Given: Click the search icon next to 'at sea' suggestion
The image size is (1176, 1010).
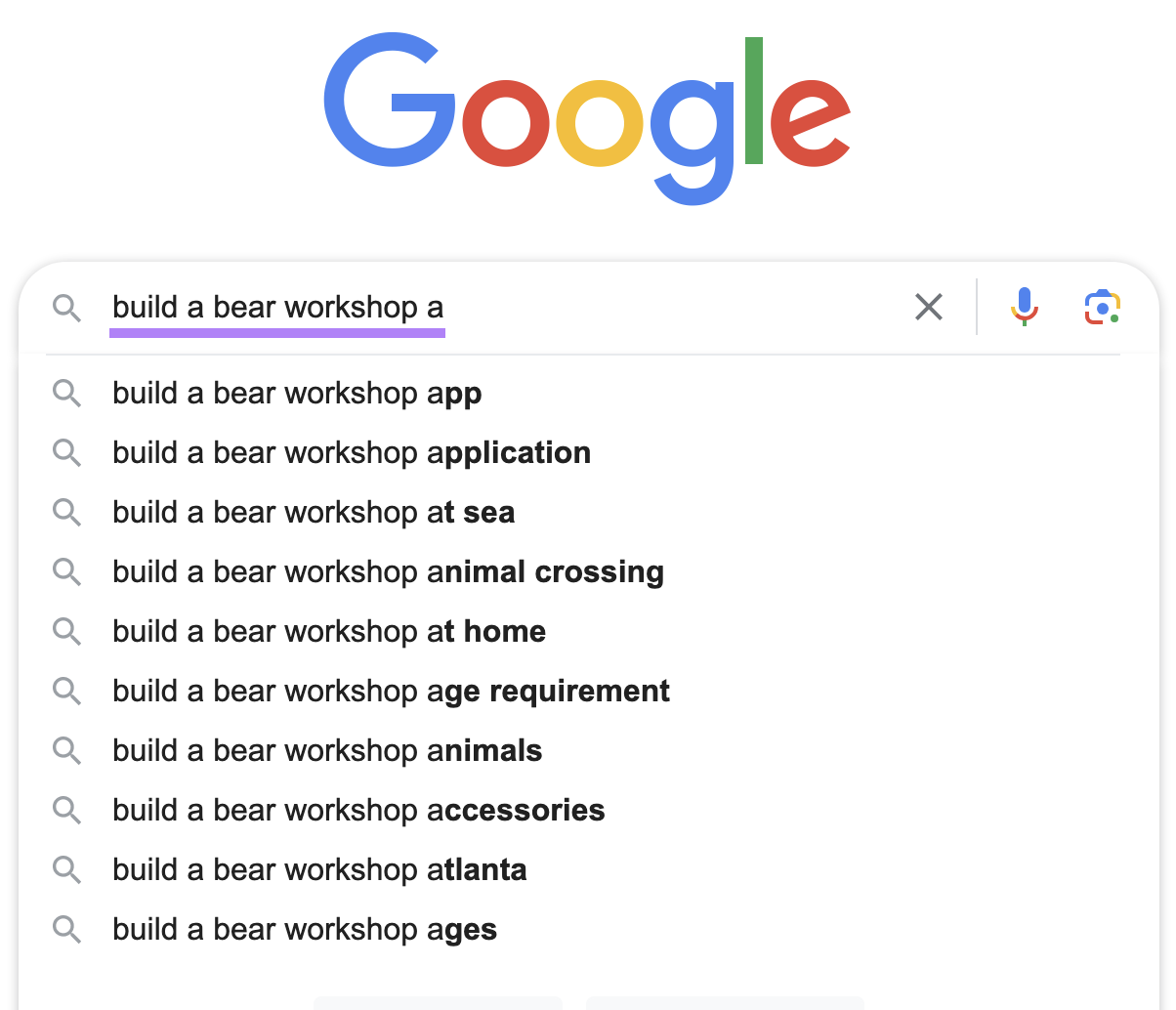Looking at the screenshot, I should (x=67, y=512).
